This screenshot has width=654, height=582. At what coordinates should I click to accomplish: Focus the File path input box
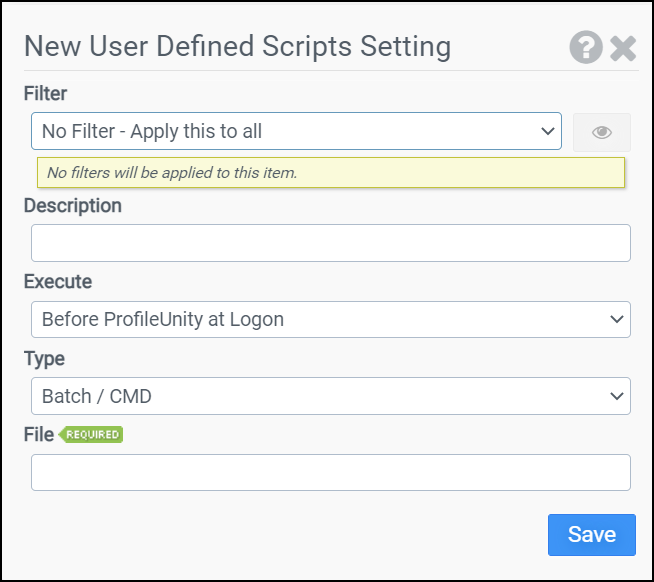330,473
